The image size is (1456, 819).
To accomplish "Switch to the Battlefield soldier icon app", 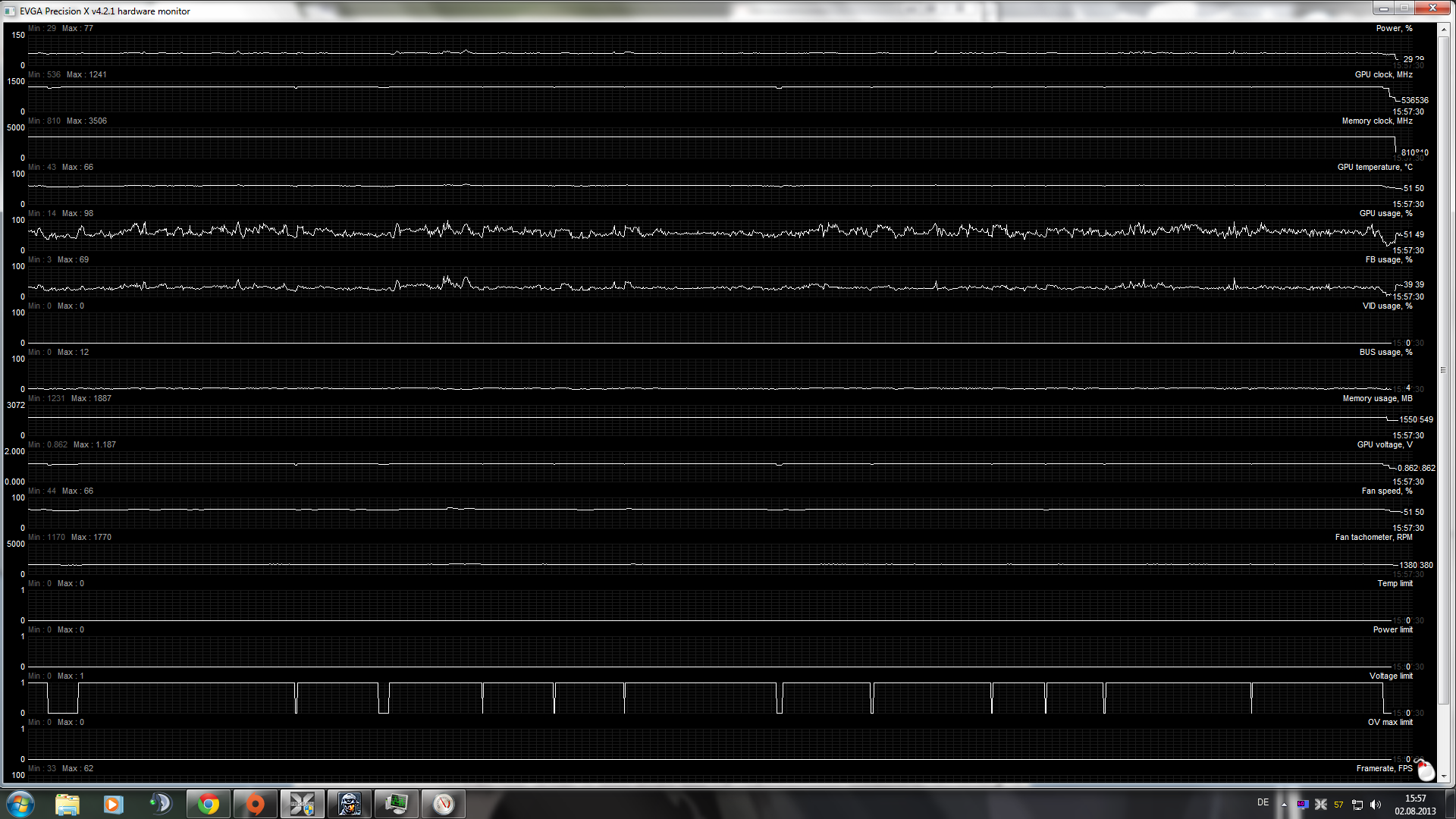I will coord(350,804).
